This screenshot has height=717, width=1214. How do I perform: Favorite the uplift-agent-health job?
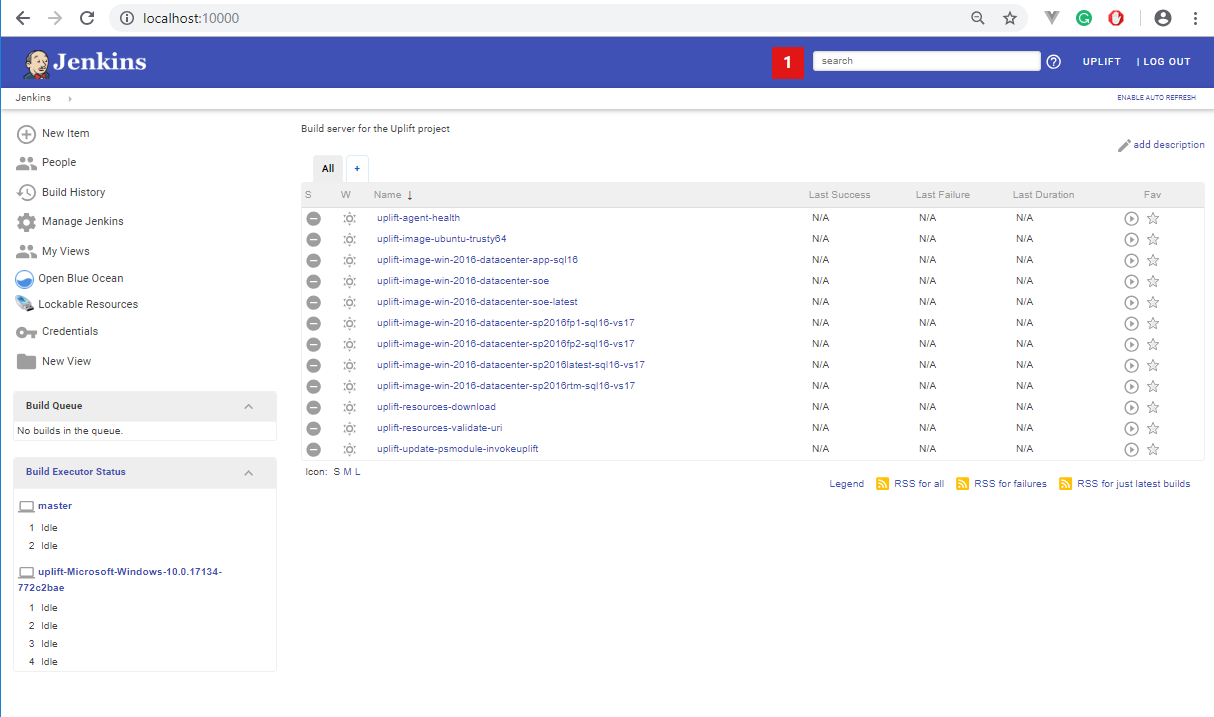coord(1153,218)
